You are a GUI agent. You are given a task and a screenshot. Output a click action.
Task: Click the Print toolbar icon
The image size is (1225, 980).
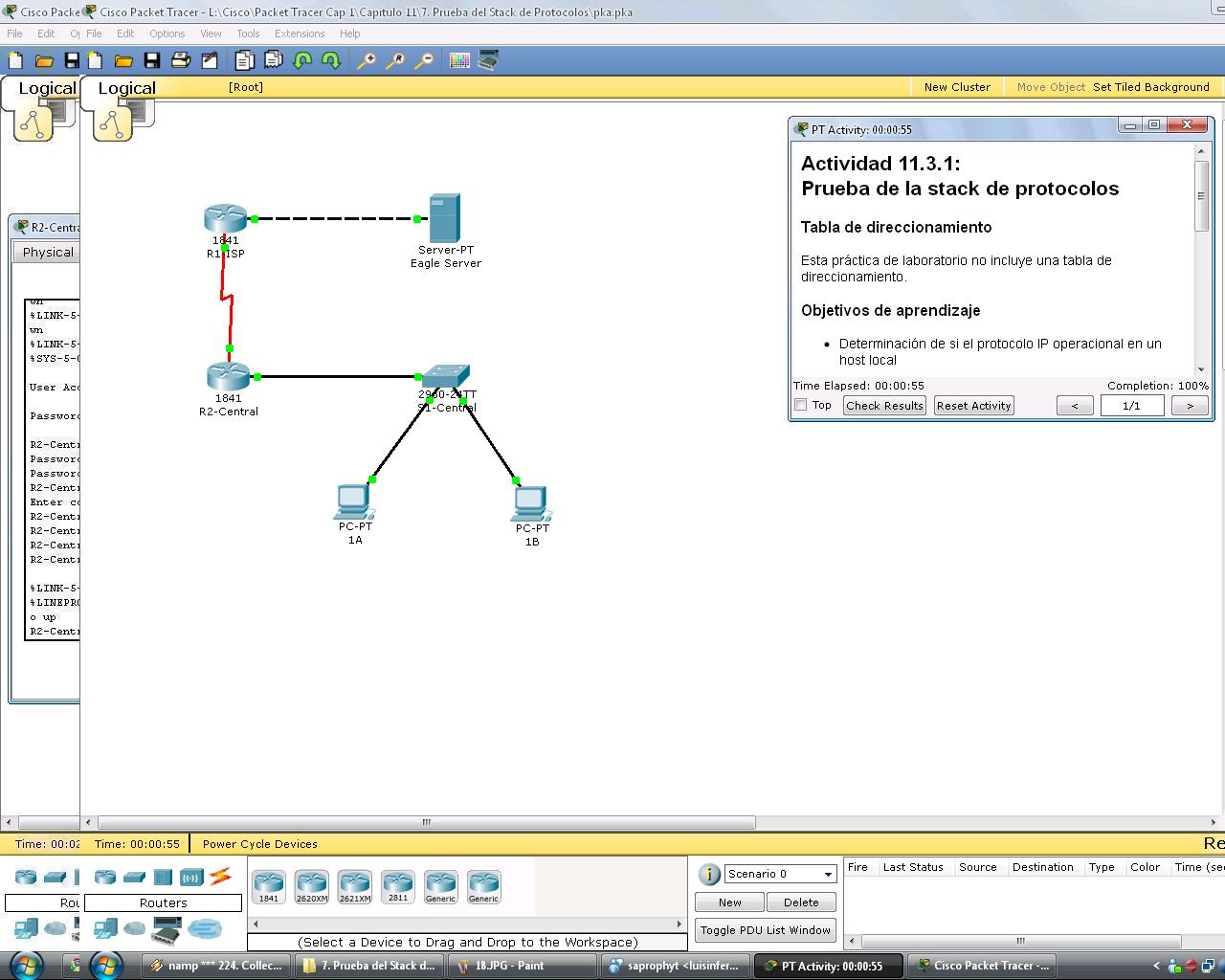(x=180, y=60)
